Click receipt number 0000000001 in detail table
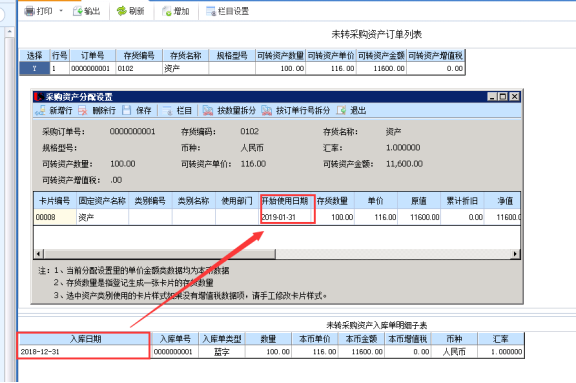The width and height of the screenshot is (576, 383). (x=174, y=352)
